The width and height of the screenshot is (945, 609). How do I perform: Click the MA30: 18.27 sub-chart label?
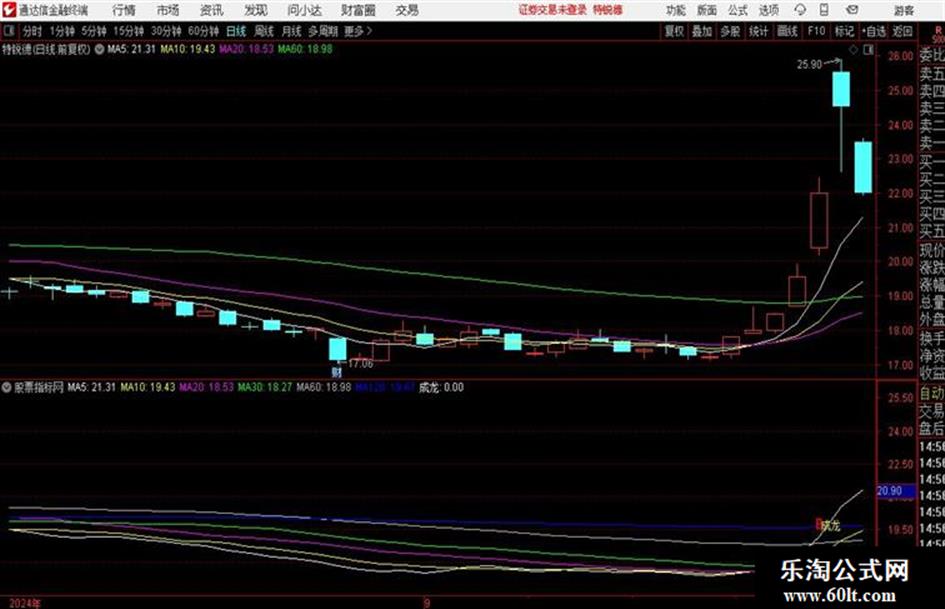tap(265, 388)
